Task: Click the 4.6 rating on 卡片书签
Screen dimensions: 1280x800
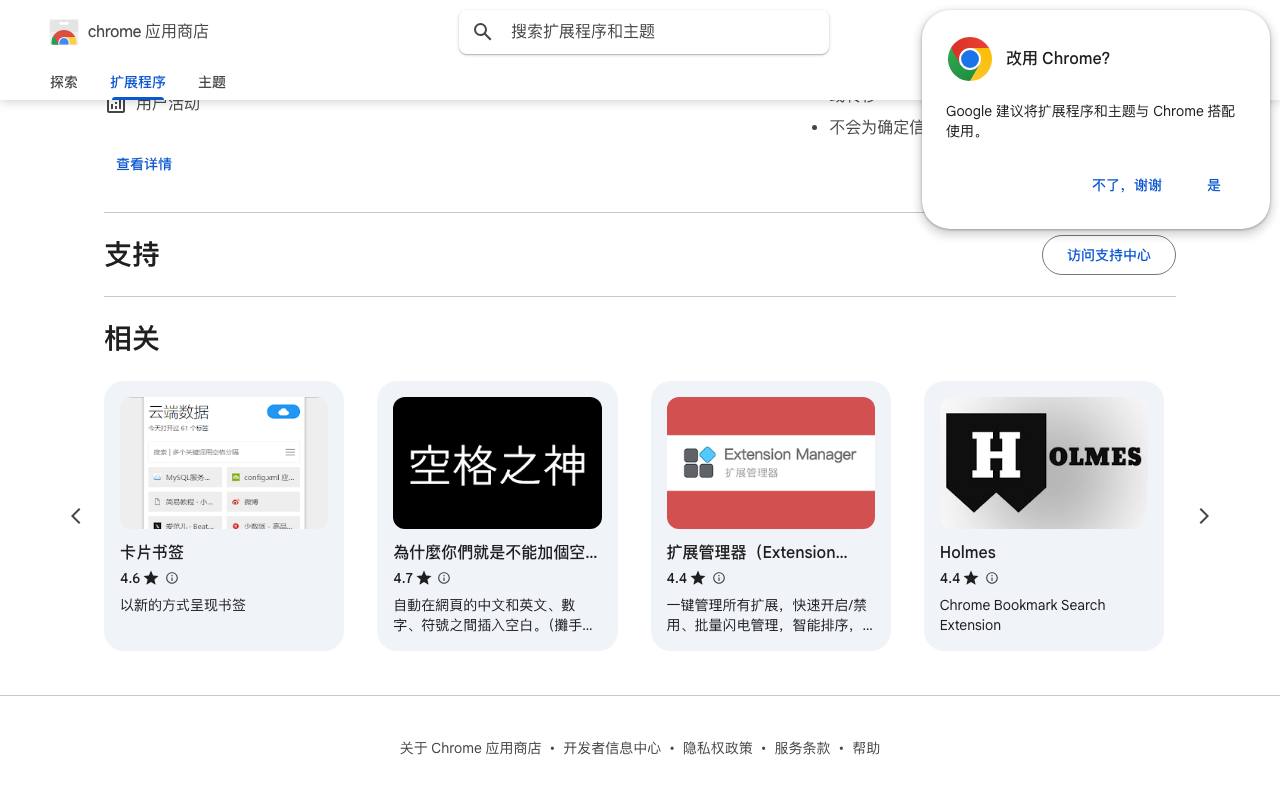Action: pyautogui.click(x=130, y=578)
